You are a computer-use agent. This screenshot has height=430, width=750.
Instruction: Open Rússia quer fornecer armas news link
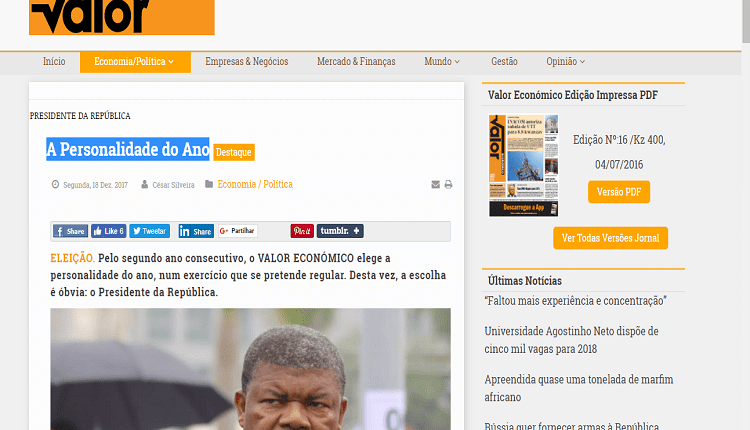[572, 425]
